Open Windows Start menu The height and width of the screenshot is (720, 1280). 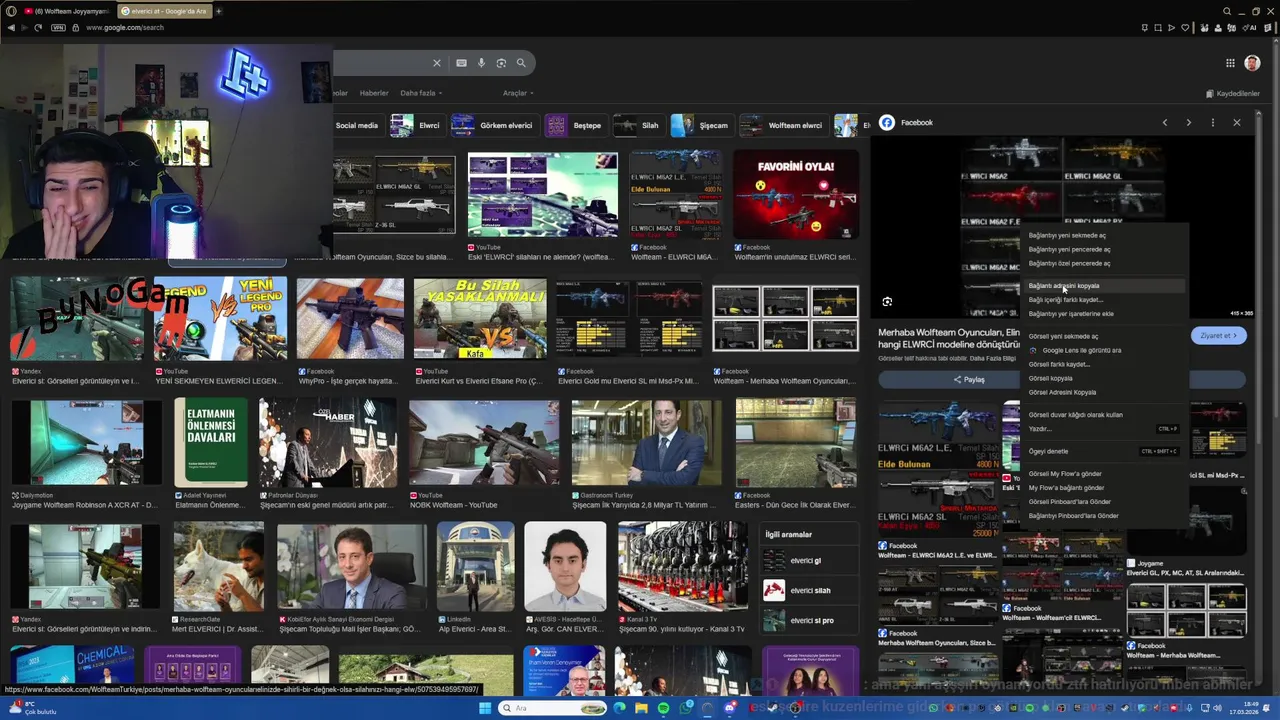[x=485, y=708]
